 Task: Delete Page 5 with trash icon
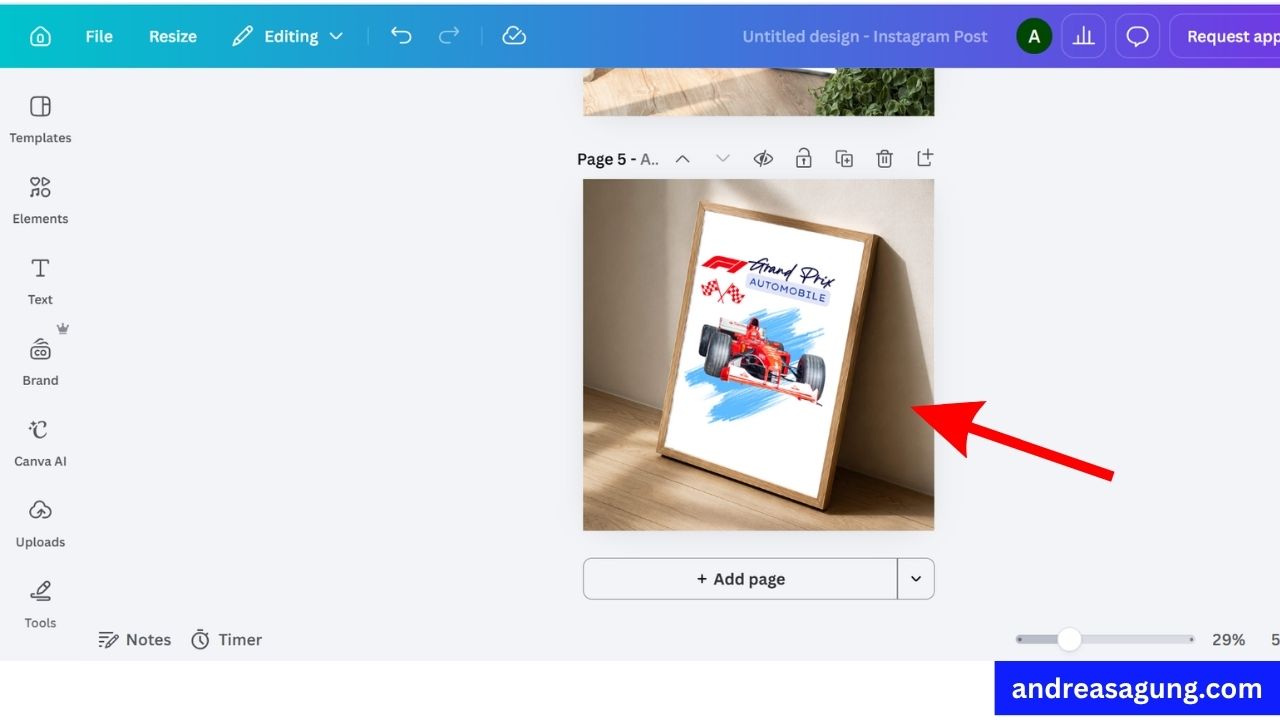tap(884, 158)
